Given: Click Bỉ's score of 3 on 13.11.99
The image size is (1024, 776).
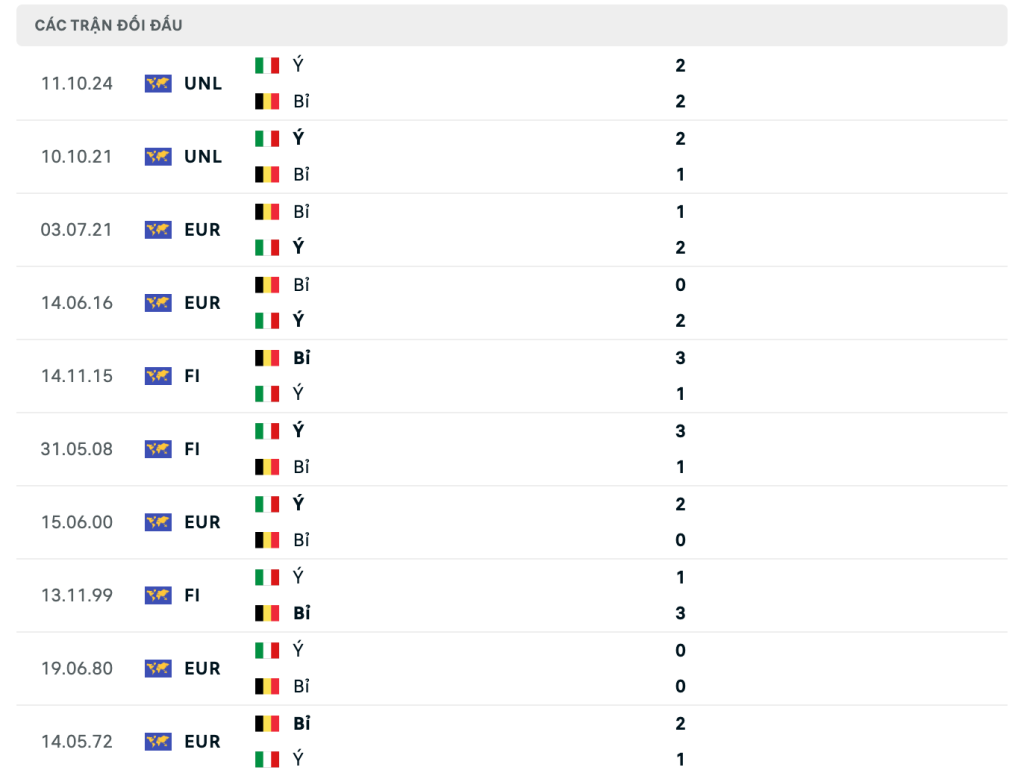Looking at the screenshot, I should (680, 613).
